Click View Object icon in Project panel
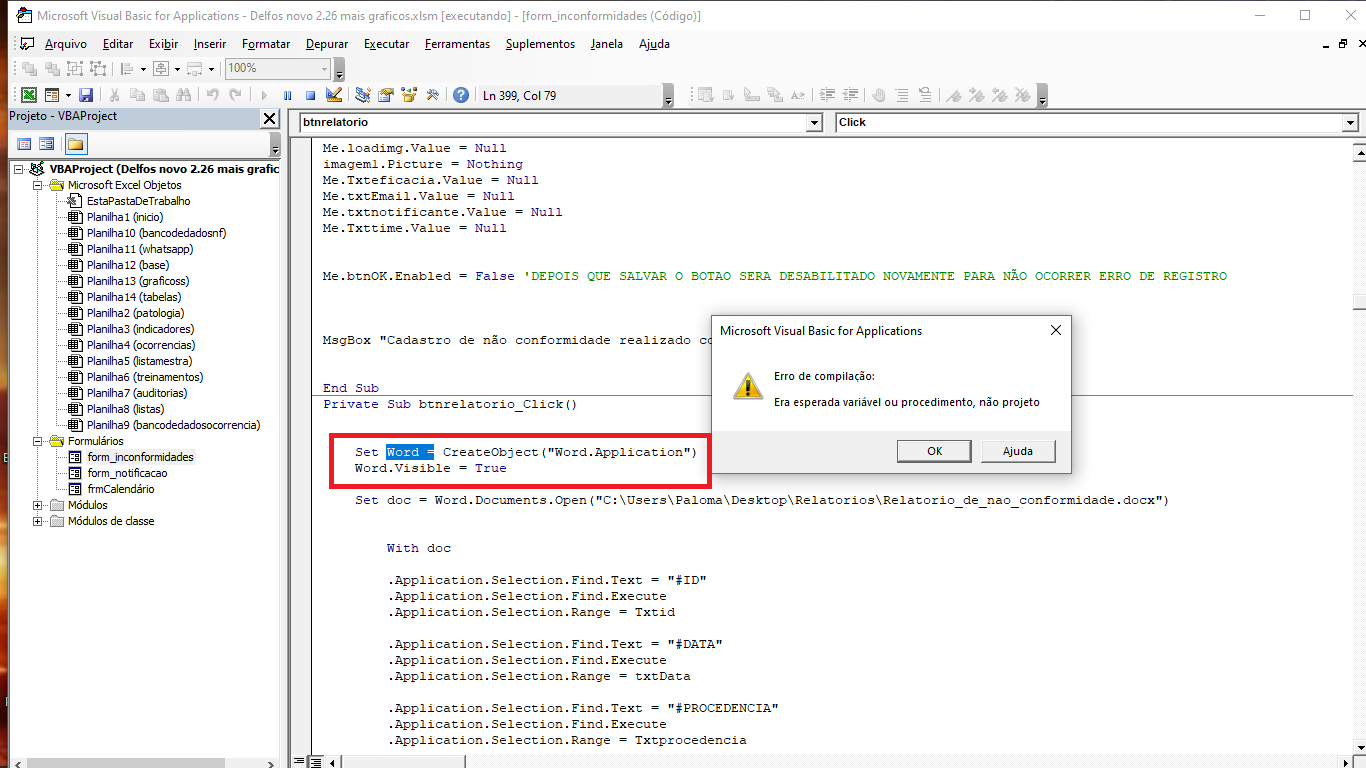The height and width of the screenshot is (768, 1366). click(x=47, y=144)
